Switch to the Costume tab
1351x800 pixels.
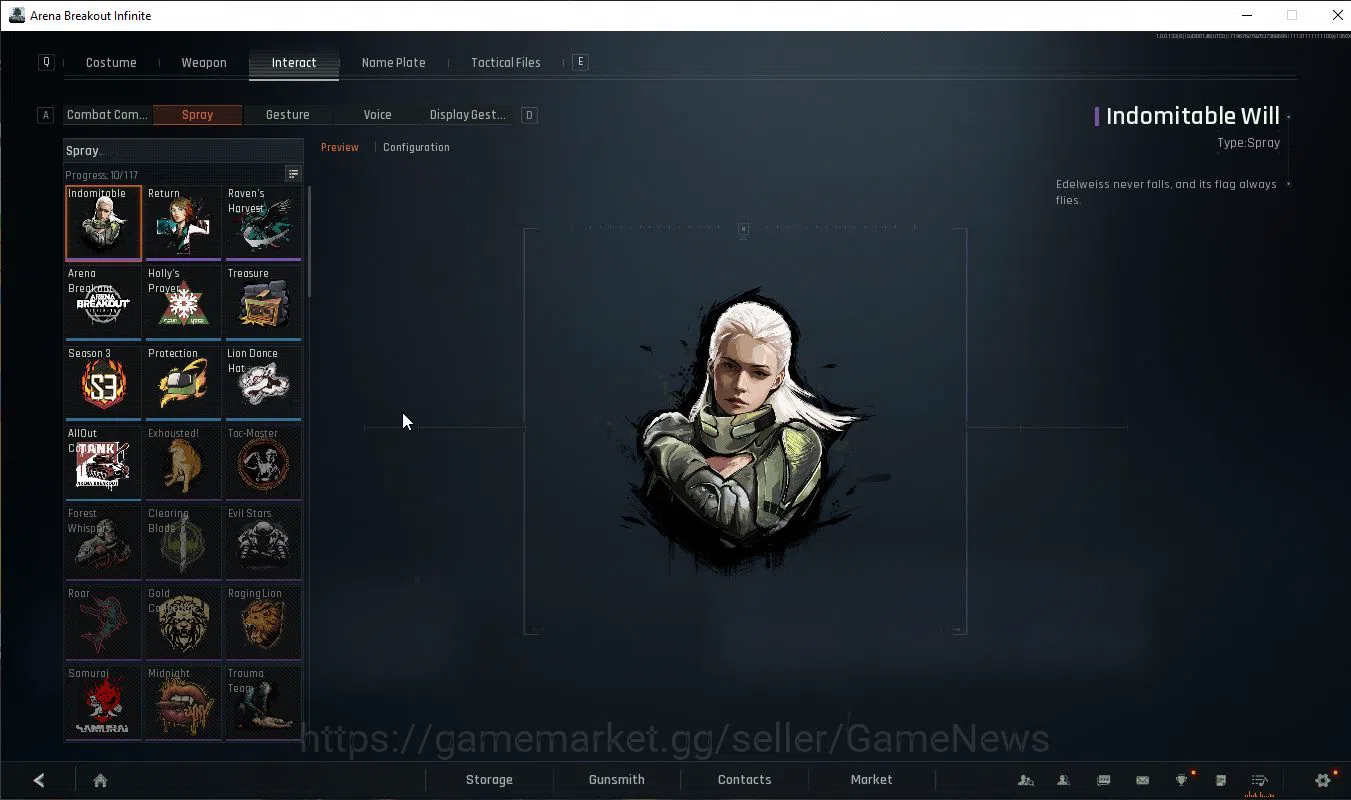[x=111, y=62]
